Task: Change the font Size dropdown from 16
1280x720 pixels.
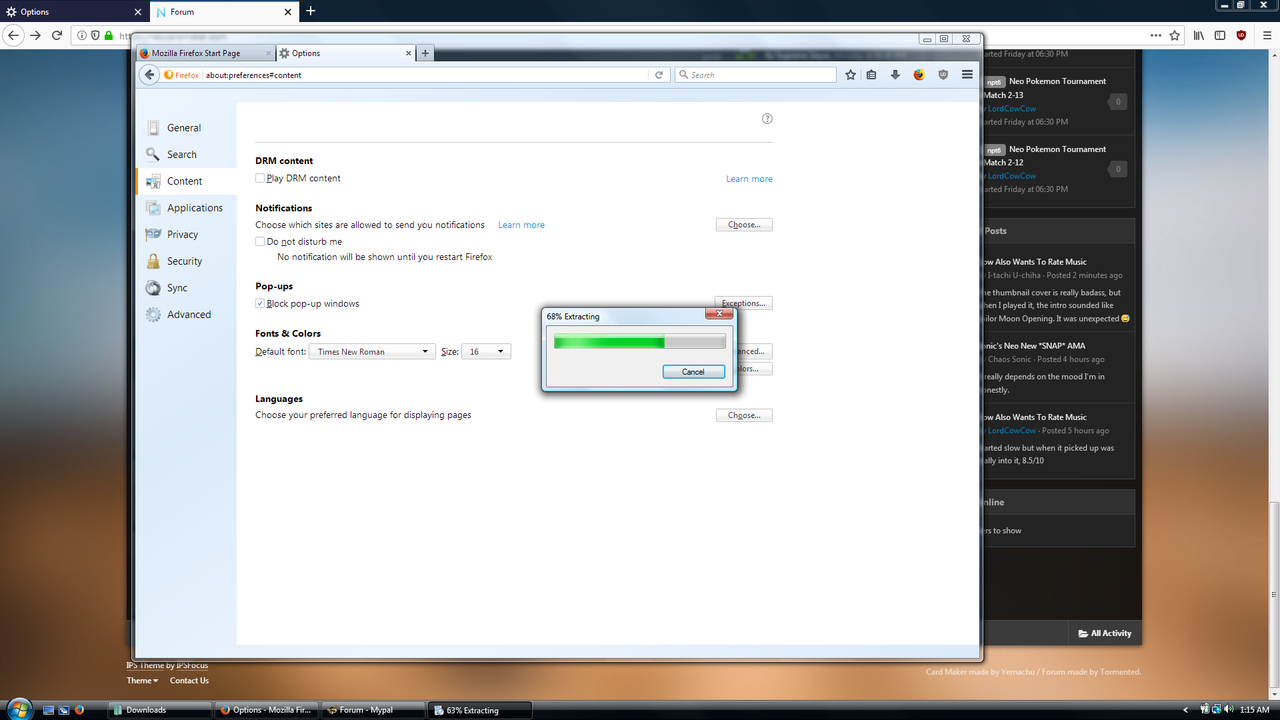Action: (x=486, y=351)
